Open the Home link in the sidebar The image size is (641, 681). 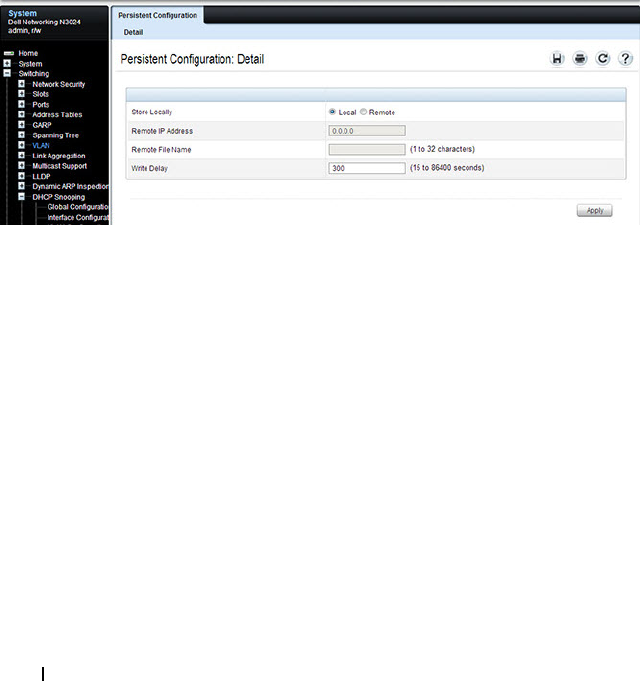(x=28, y=53)
